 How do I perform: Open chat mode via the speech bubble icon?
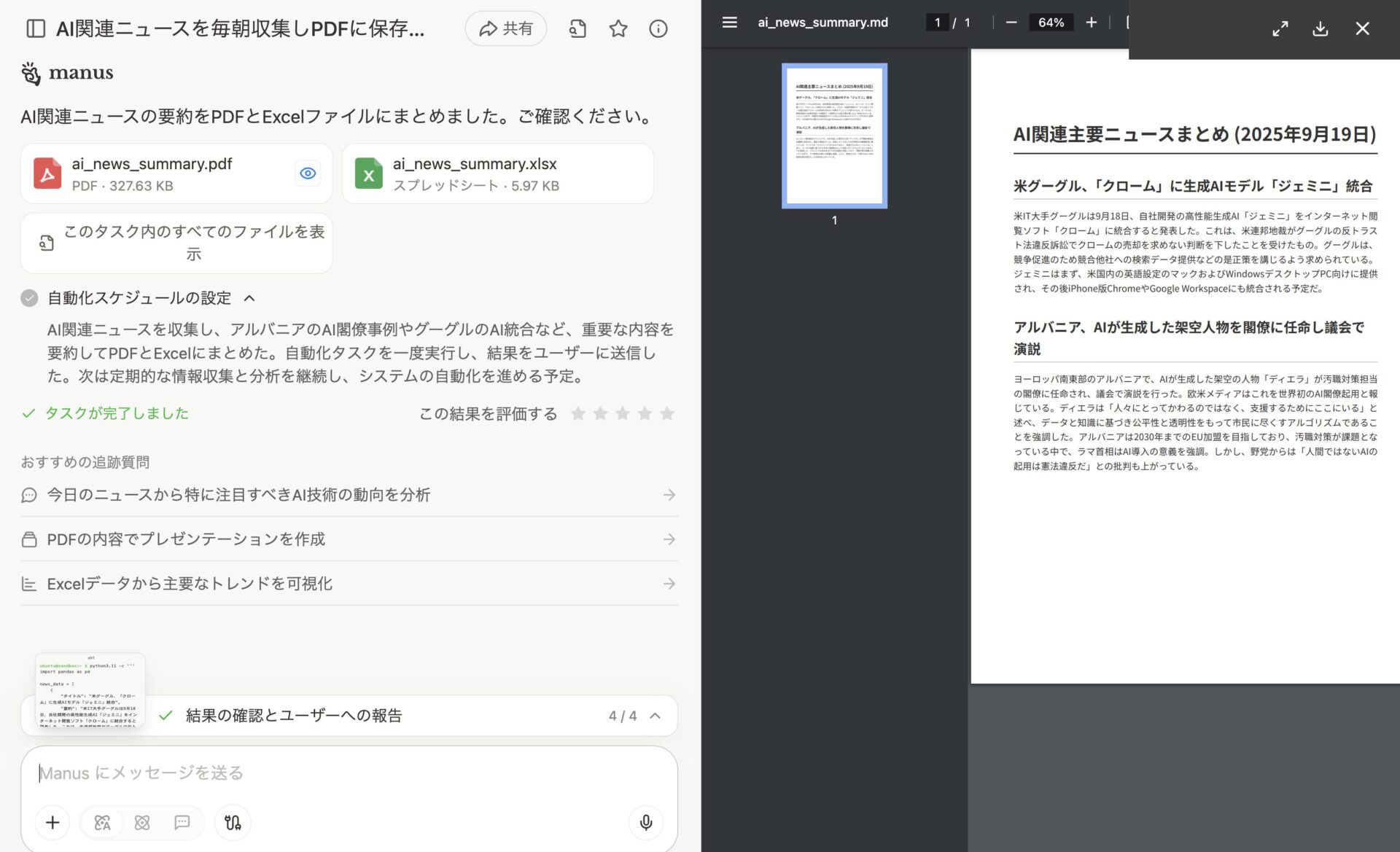182,822
